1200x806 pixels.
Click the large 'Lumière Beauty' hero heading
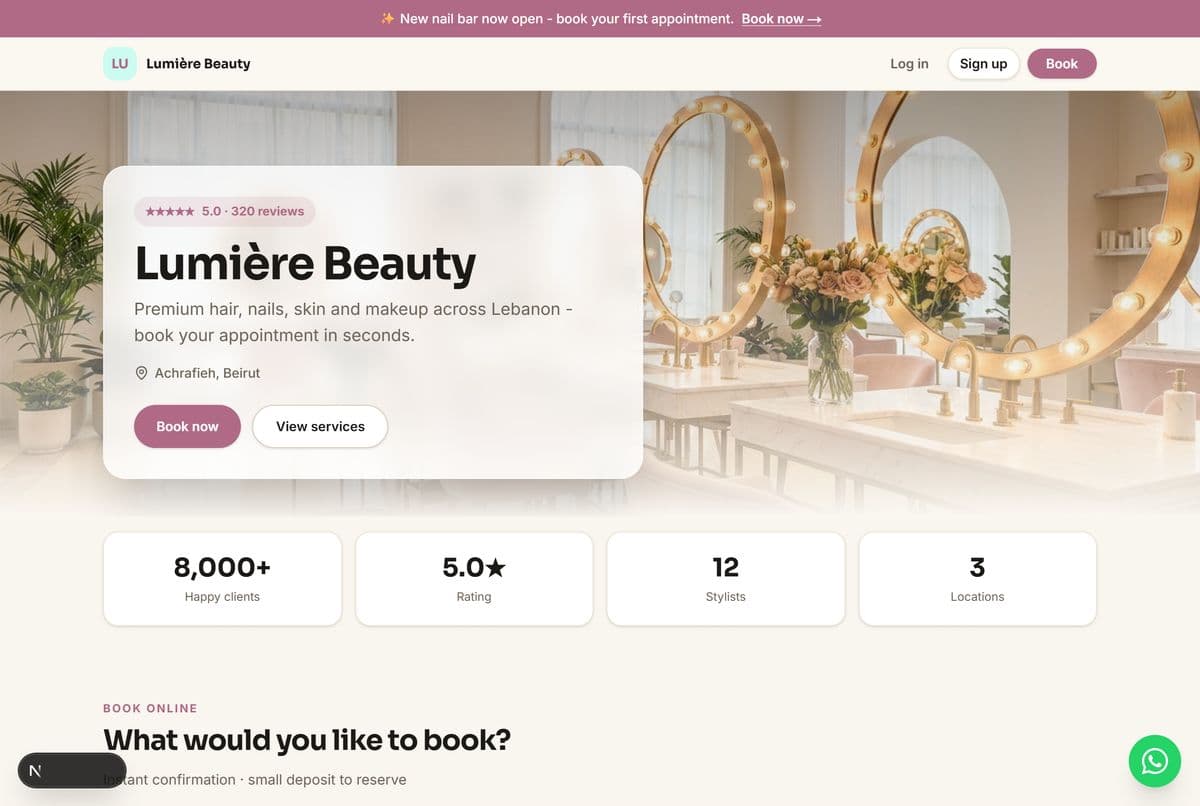click(305, 263)
